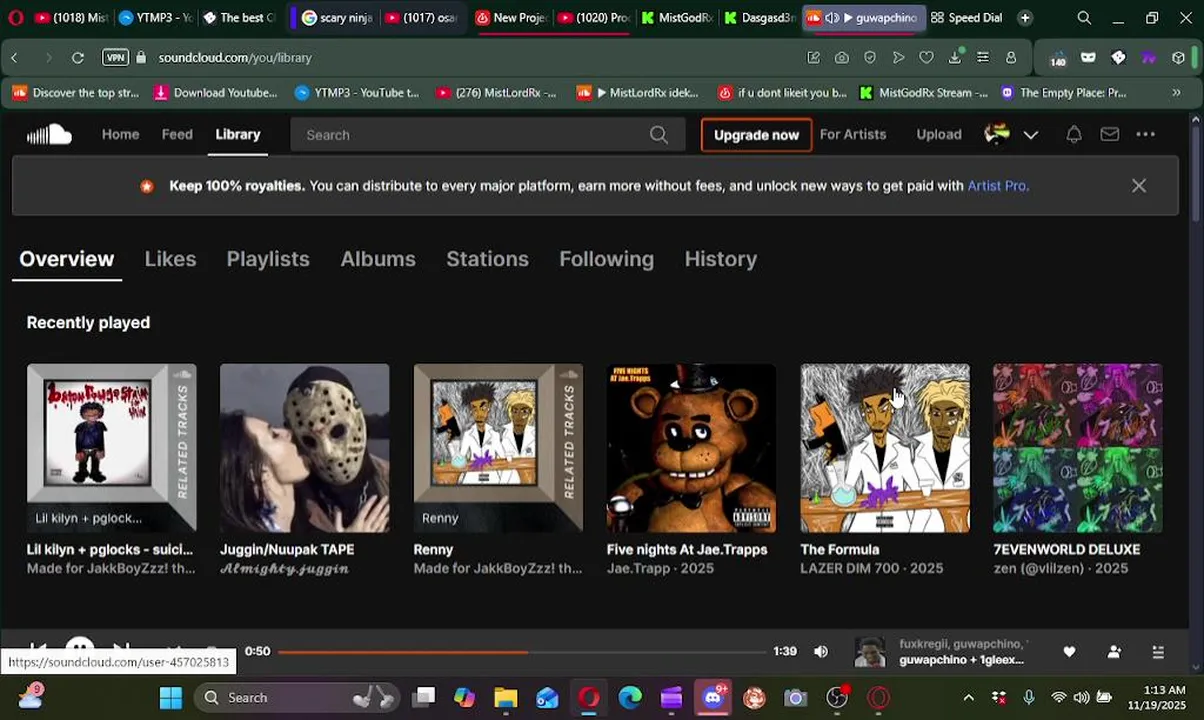Open File Explorer from the taskbar
This screenshot has height=720, width=1204.
pyautogui.click(x=505, y=698)
